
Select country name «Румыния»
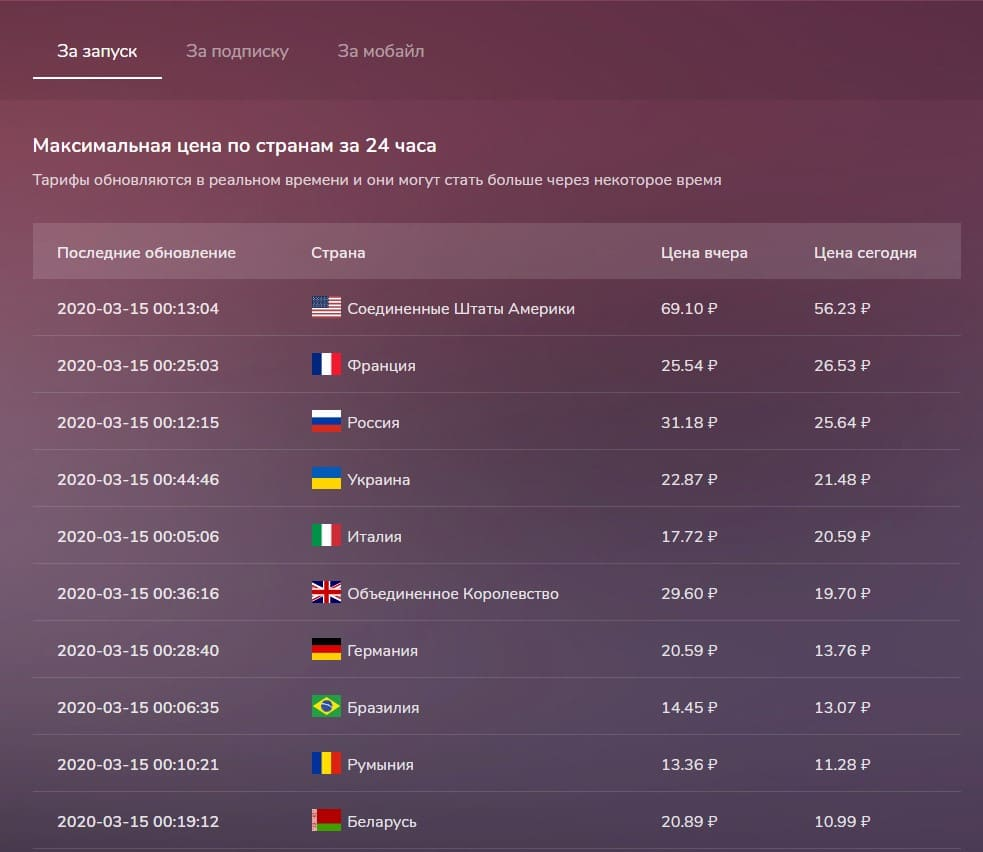pos(381,765)
